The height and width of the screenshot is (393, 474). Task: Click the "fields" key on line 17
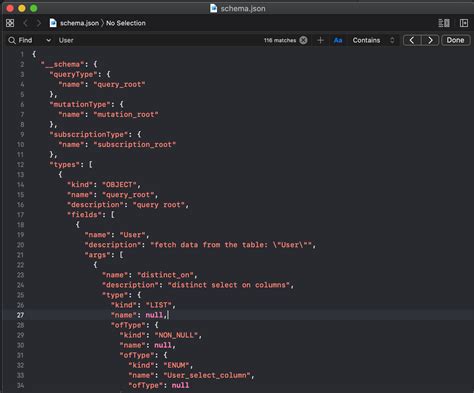click(x=84, y=215)
